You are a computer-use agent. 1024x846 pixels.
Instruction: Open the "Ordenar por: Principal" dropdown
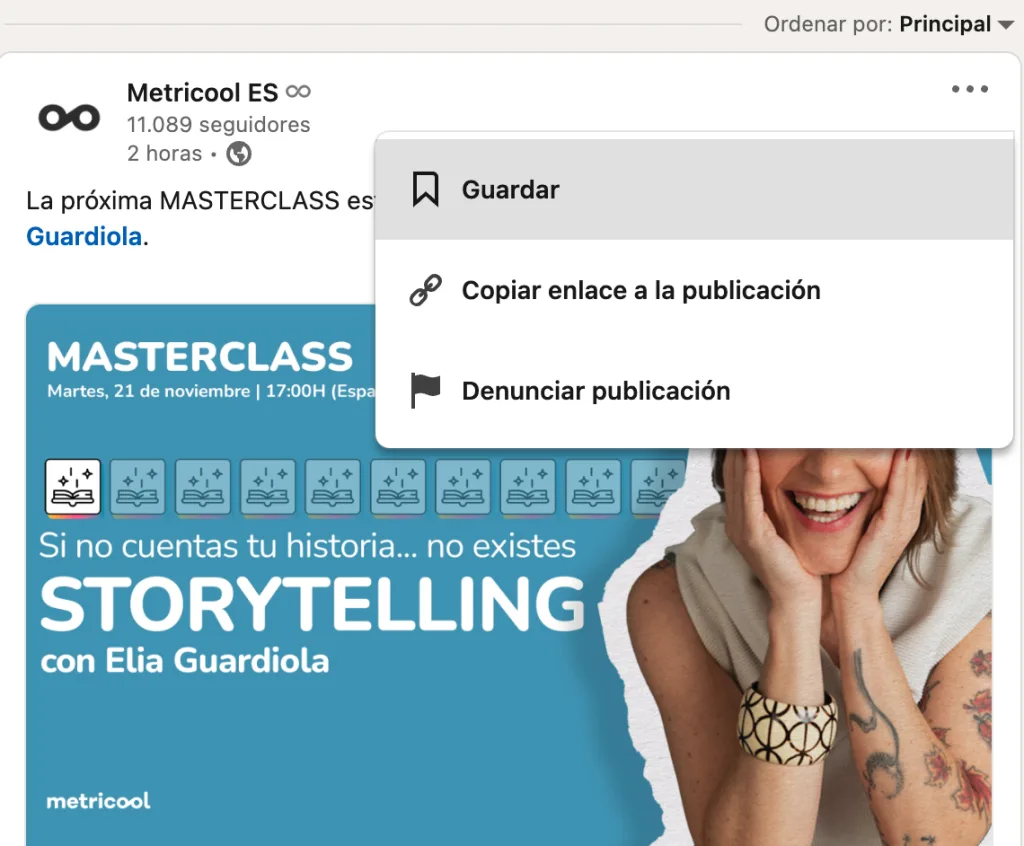889,24
